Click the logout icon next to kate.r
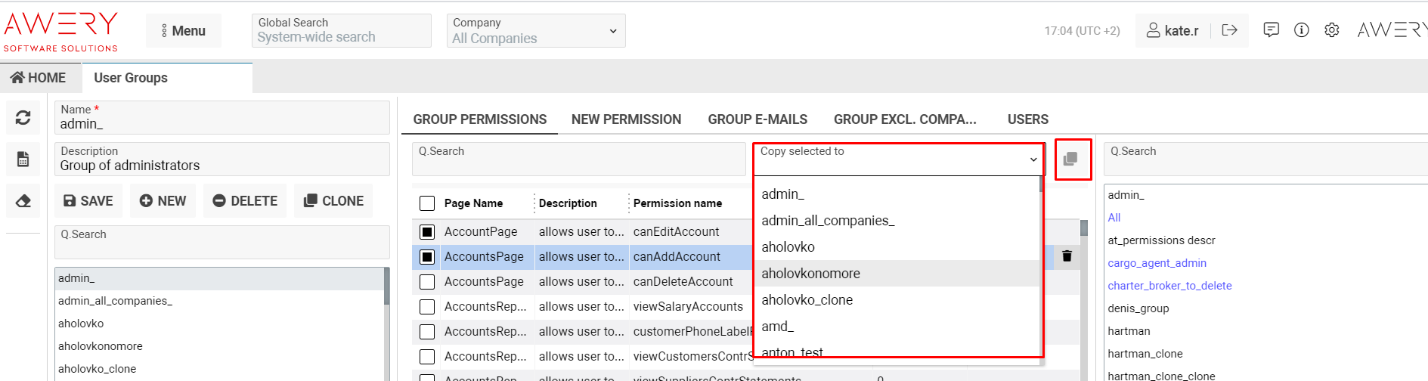This screenshot has width=1428, height=381. [x=1230, y=30]
